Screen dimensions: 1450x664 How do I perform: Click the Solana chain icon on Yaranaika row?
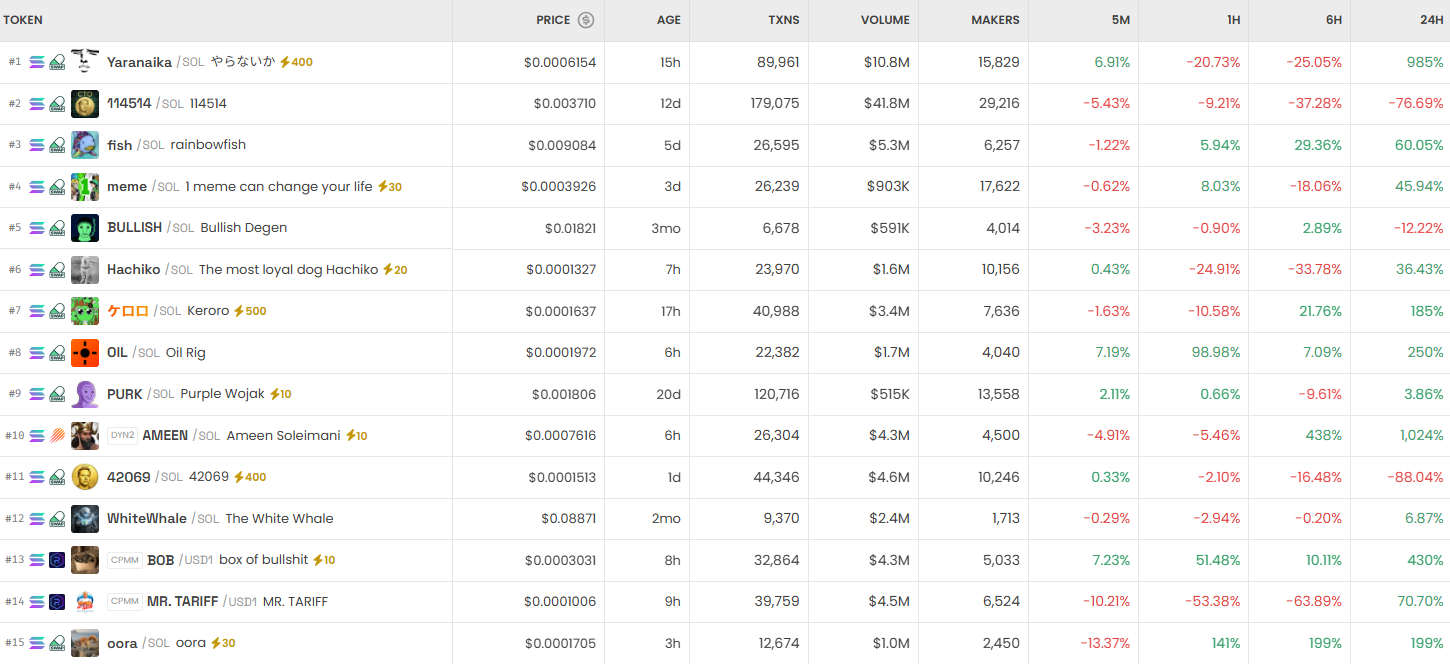37,62
